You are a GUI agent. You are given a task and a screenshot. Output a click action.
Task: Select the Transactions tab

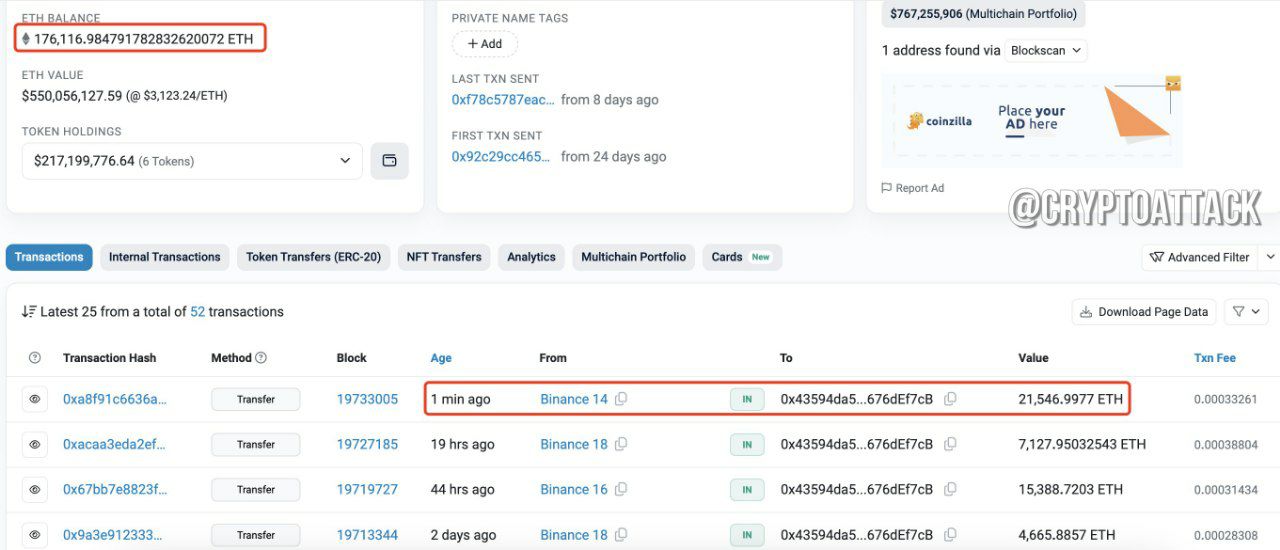49,257
